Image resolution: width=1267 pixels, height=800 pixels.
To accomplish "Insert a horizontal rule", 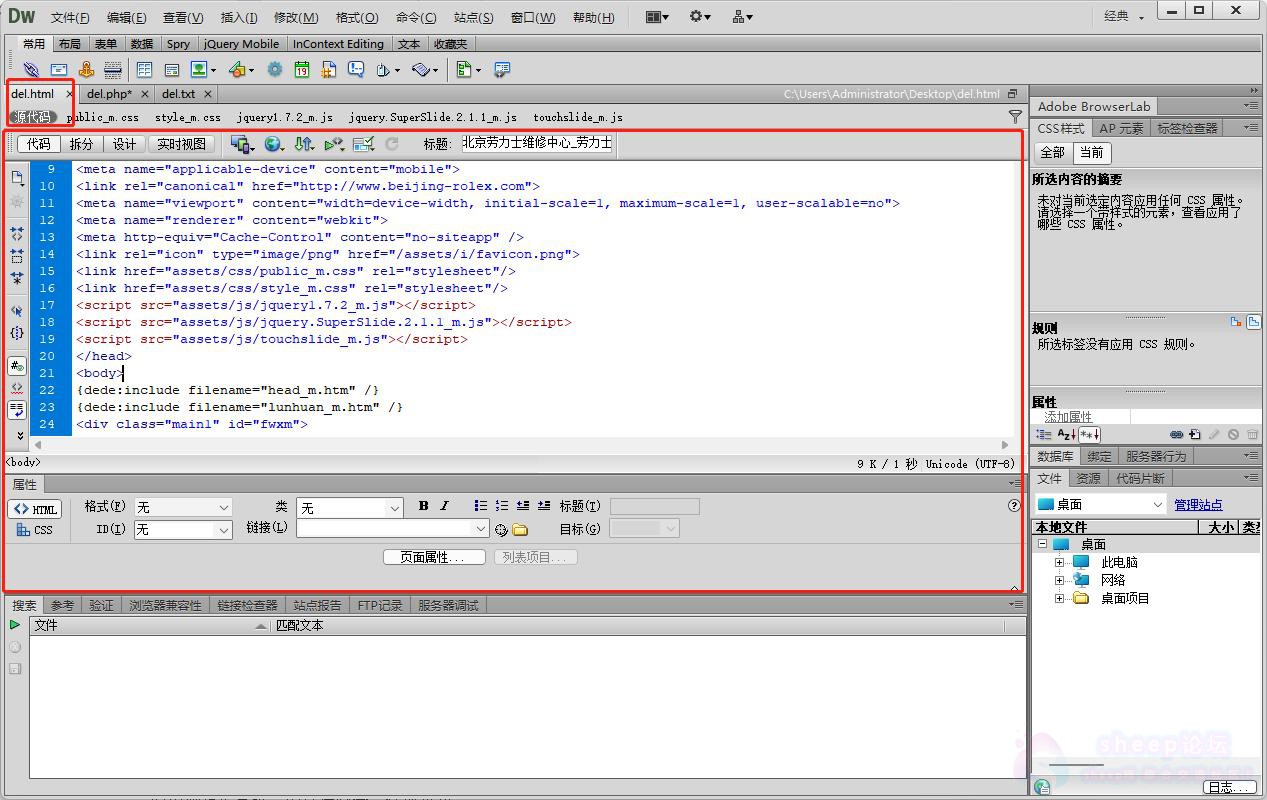I will 113,70.
